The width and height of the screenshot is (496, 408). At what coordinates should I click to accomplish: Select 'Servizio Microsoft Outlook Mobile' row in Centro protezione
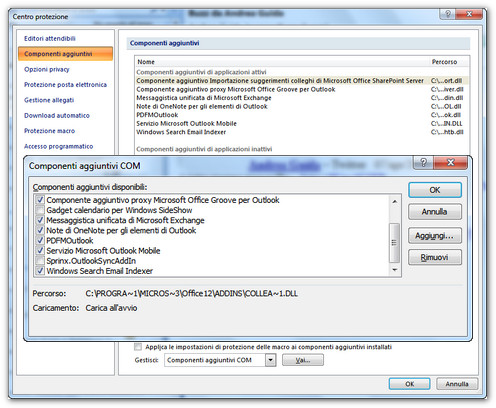tap(302, 123)
